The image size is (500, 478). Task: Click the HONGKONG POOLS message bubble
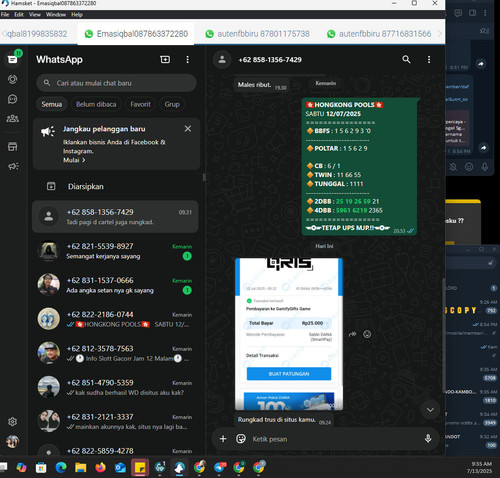pos(359,166)
